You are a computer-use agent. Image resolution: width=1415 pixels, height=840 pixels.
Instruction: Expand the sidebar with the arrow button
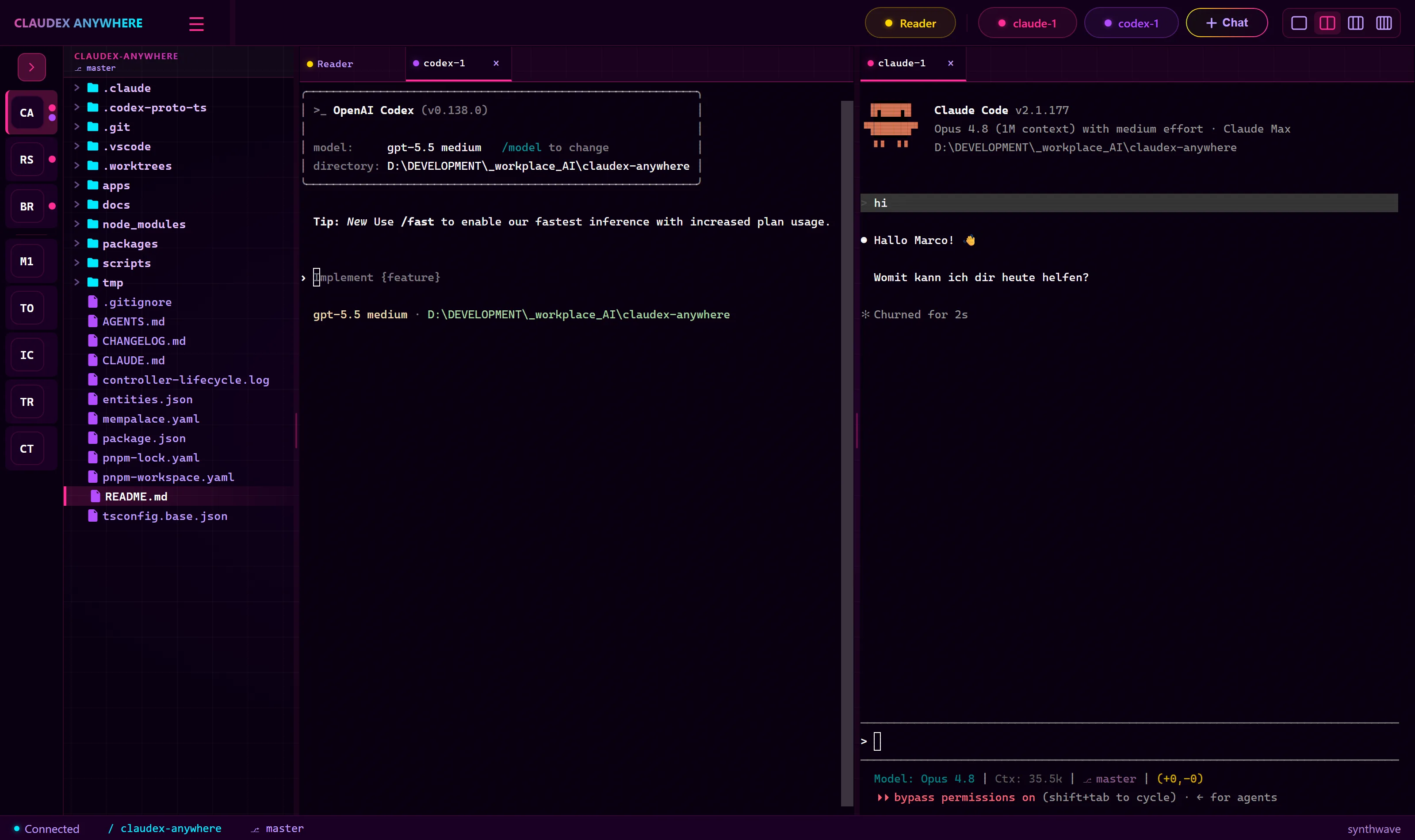[32, 67]
